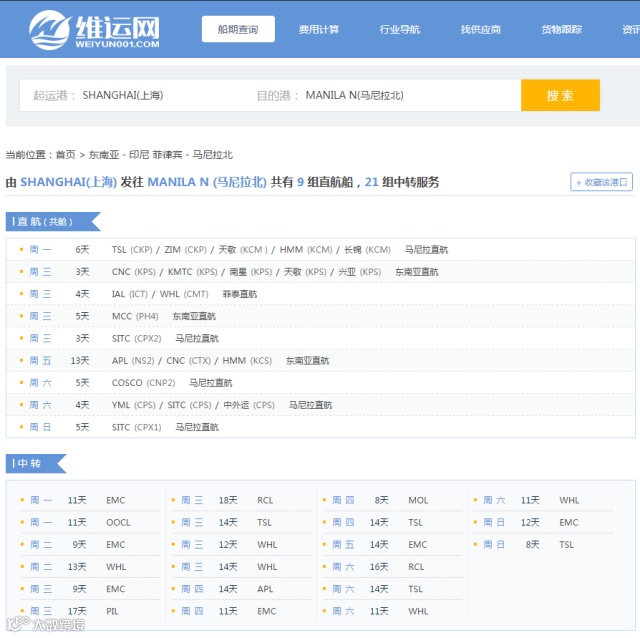Click the 菲律宾 breadcrumb link

[x=167, y=155]
